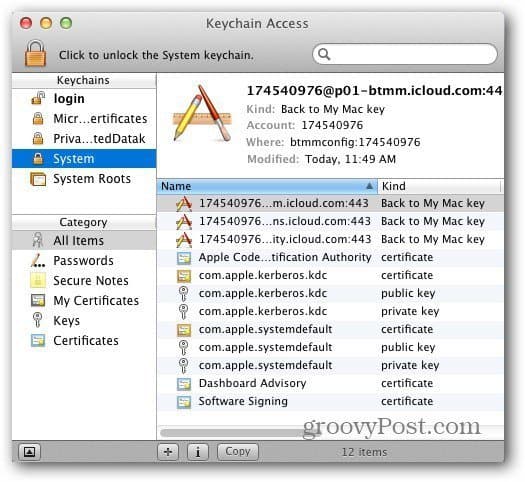Click the System Roots folder icon
525x482 pixels.
point(38,179)
